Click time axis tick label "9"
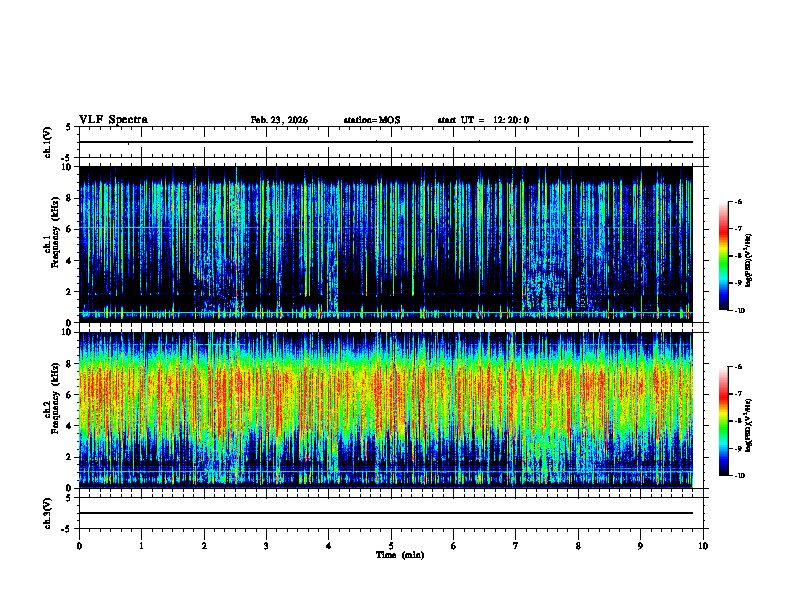 (x=640, y=546)
